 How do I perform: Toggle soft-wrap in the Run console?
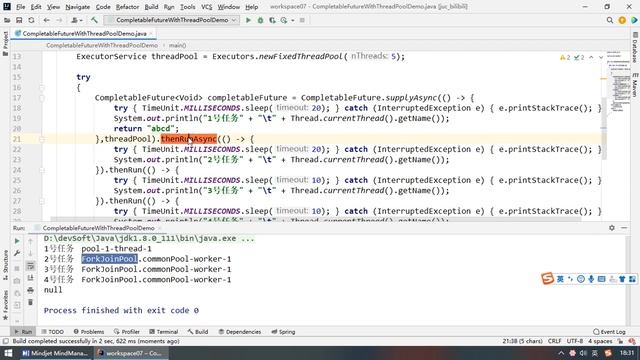coord(30,266)
